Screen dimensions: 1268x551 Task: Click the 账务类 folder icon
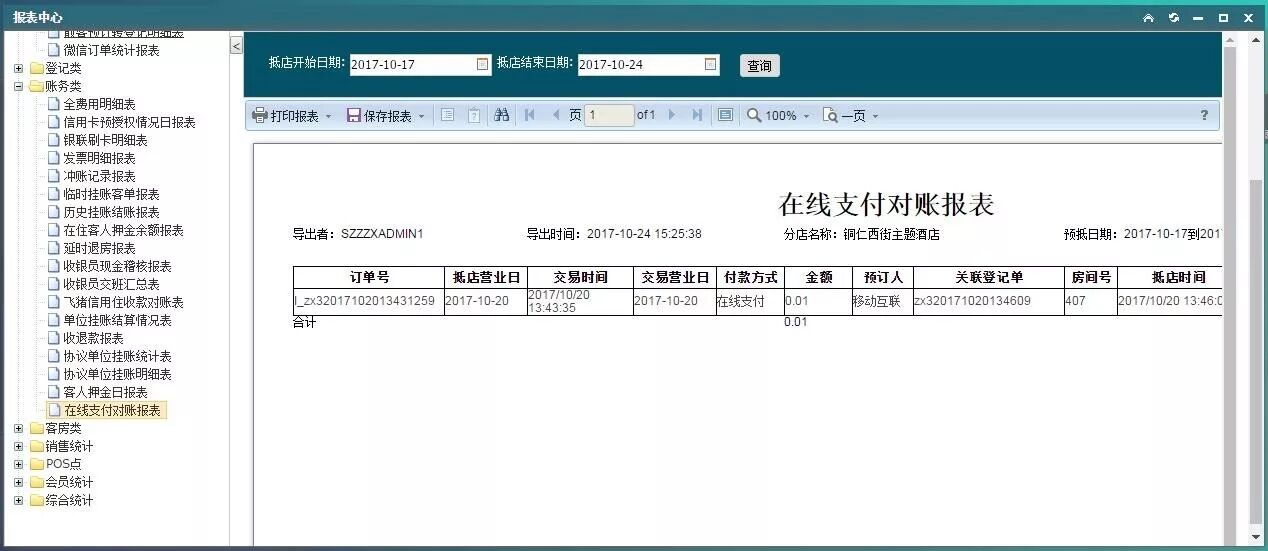coord(37,86)
